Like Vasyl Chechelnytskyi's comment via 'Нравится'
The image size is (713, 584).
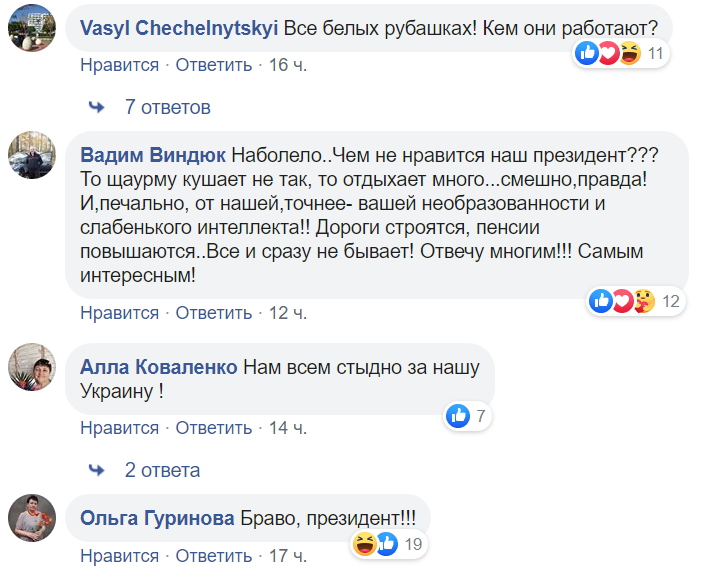pyautogui.click(x=119, y=65)
